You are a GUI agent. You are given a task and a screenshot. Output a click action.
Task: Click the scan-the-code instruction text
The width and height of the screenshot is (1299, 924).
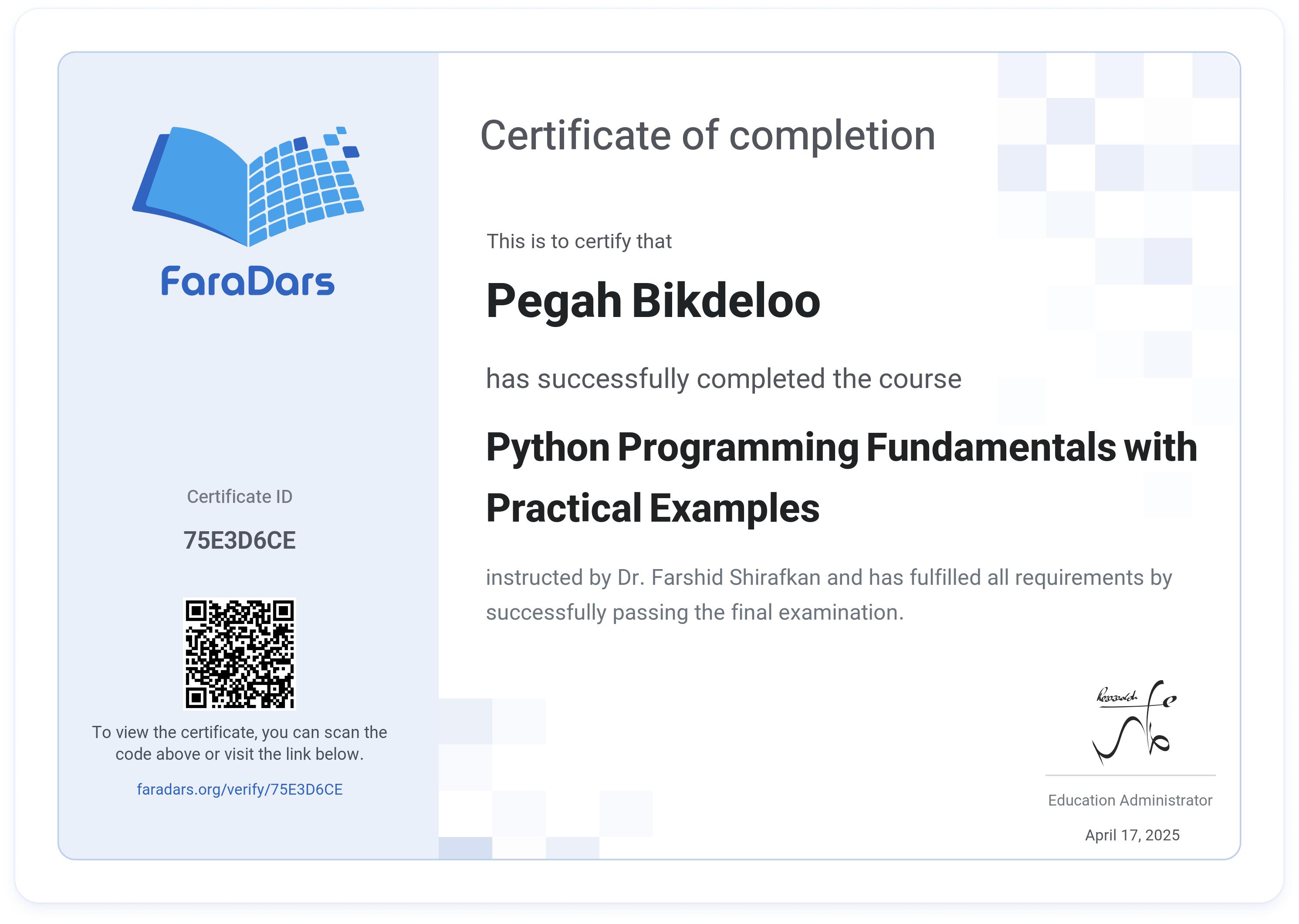pyautogui.click(x=240, y=743)
